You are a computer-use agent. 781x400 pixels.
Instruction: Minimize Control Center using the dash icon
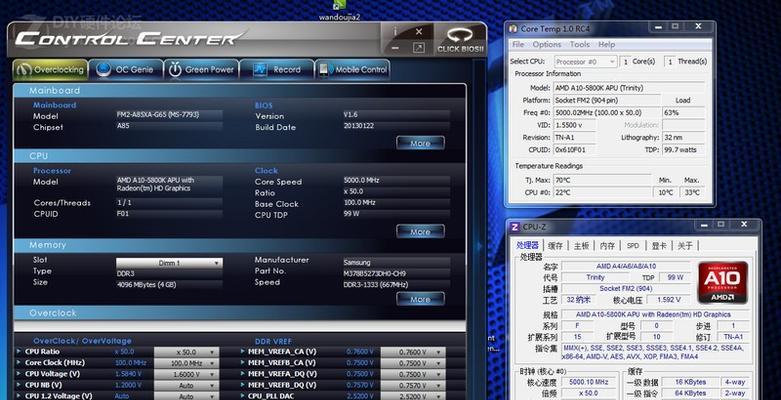(x=395, y=48)
